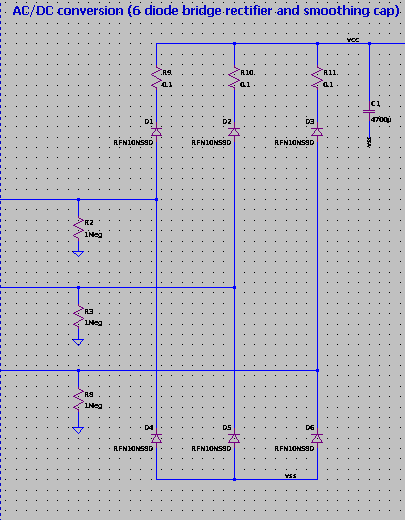405x520 pixels.
Task: Click the D1 diode symbol
Action: [x=156, y=132]
